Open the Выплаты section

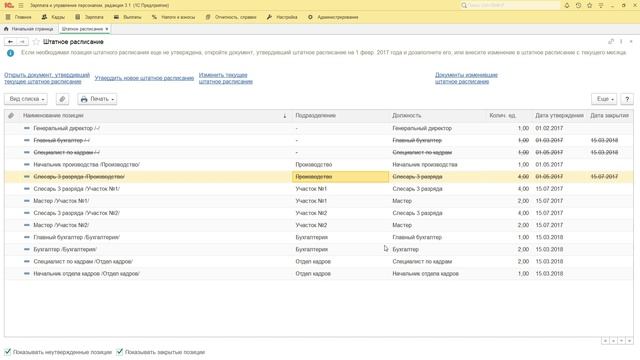tap(127, 17)
